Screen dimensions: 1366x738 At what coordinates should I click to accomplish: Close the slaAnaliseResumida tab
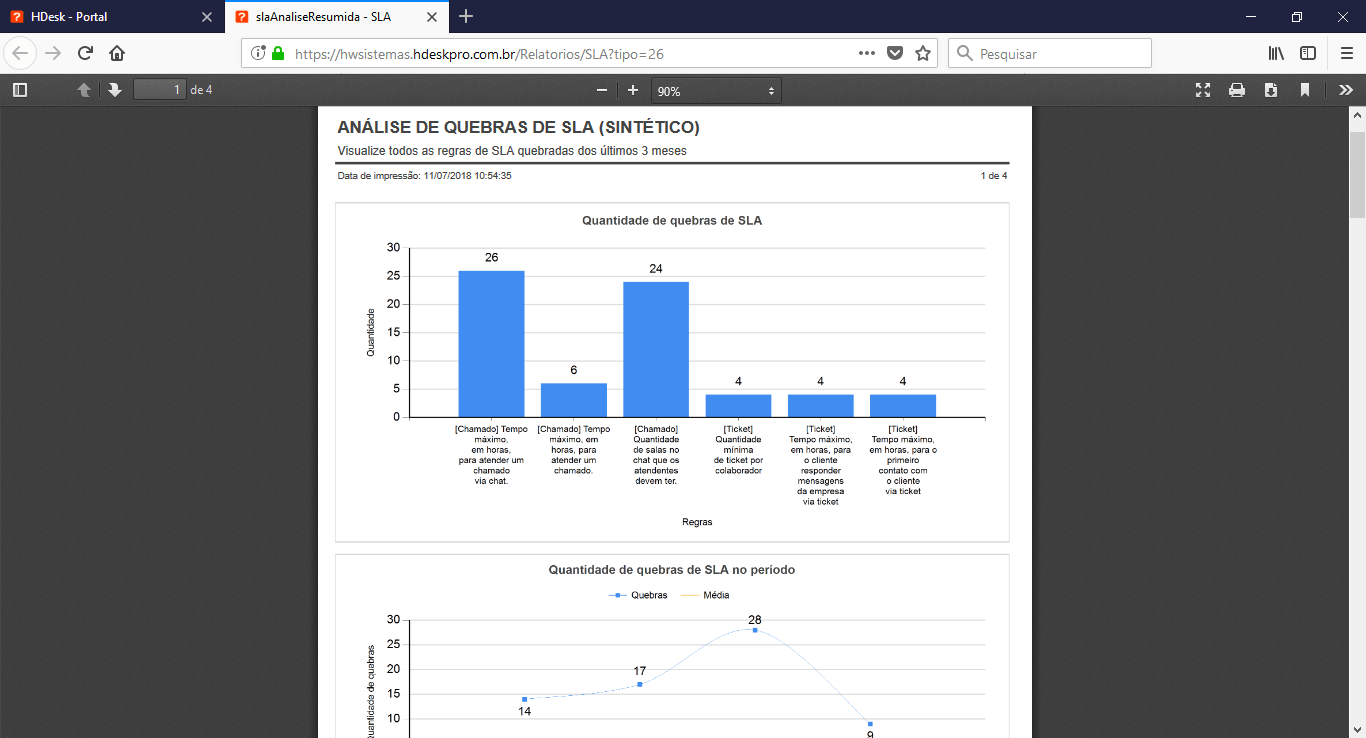(x=433, y=17)
